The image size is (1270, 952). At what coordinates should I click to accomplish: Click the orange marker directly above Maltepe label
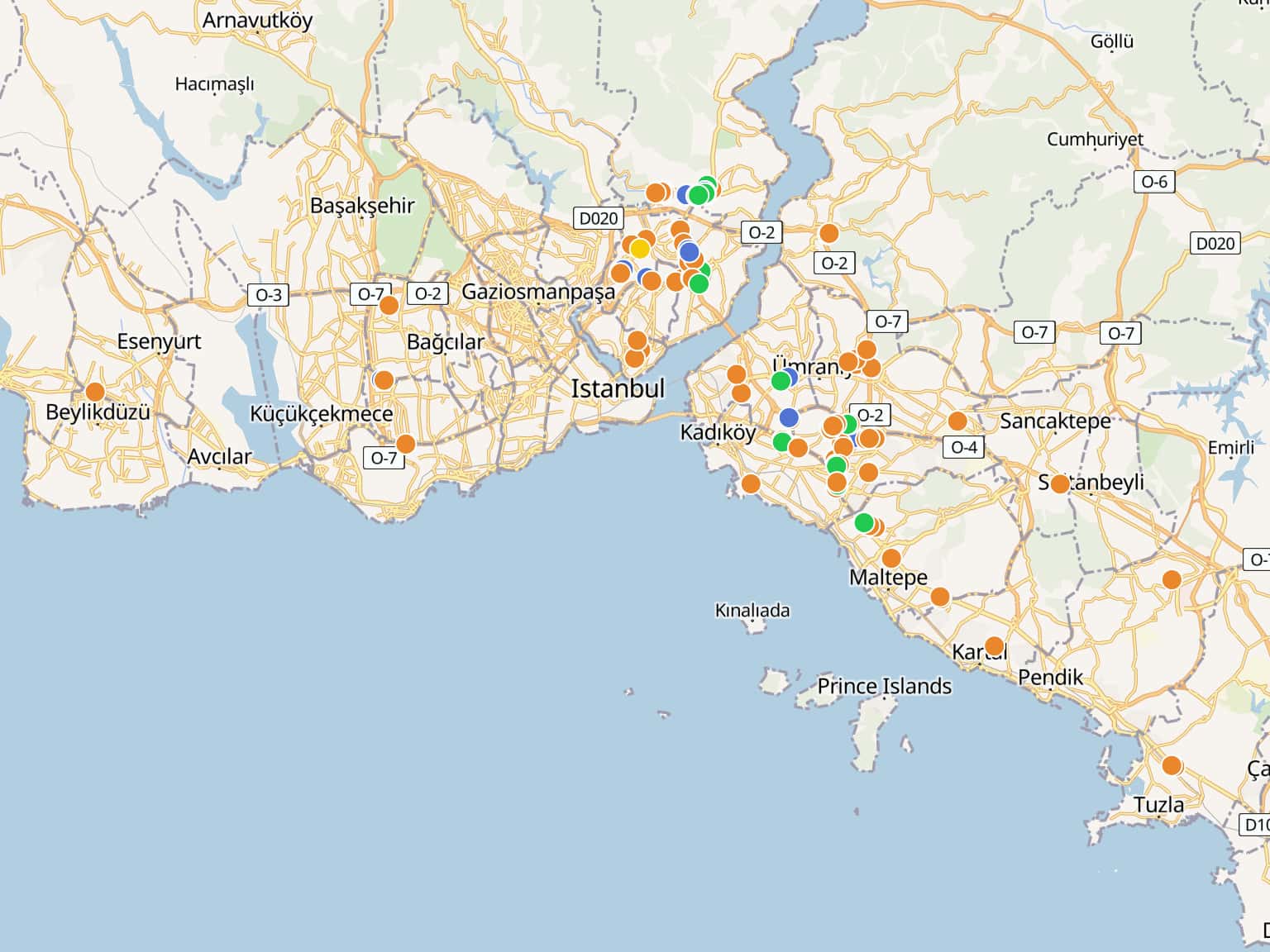pyautogui.click(x=891, y=558)
